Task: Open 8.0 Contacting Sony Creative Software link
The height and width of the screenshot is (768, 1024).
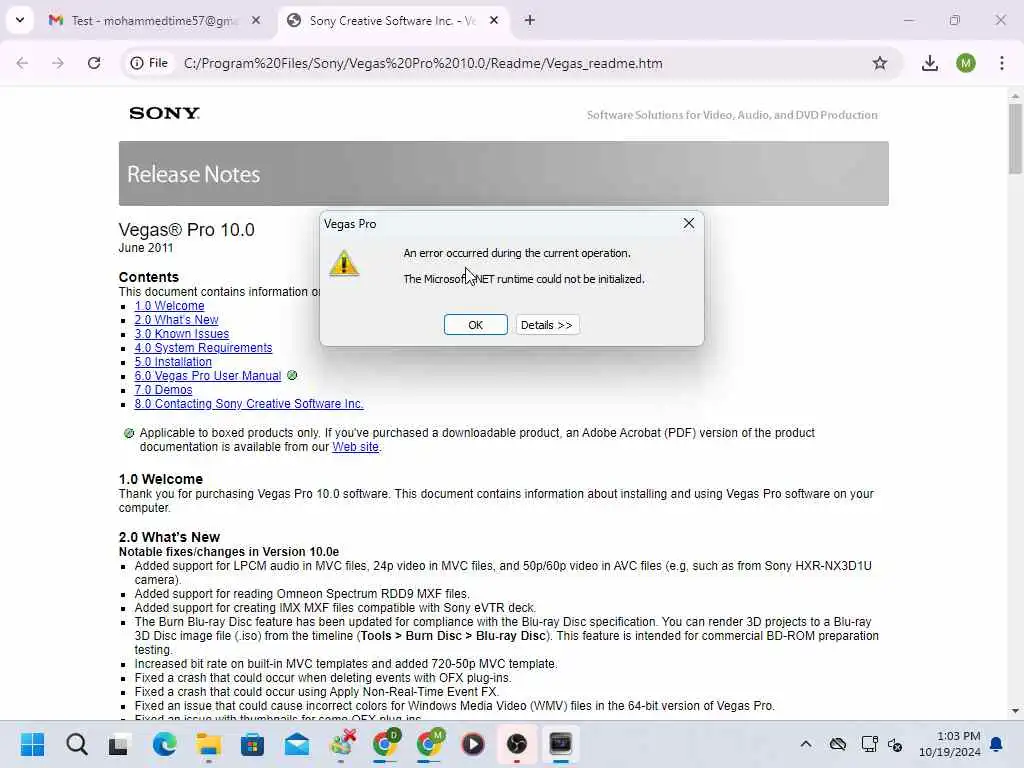Action: (x=249, y=404)
